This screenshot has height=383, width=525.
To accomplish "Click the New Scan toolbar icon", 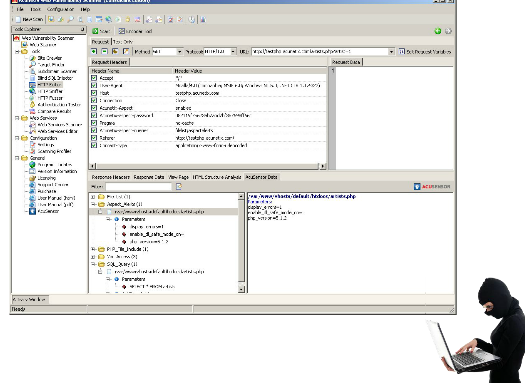I will (29, 20).
